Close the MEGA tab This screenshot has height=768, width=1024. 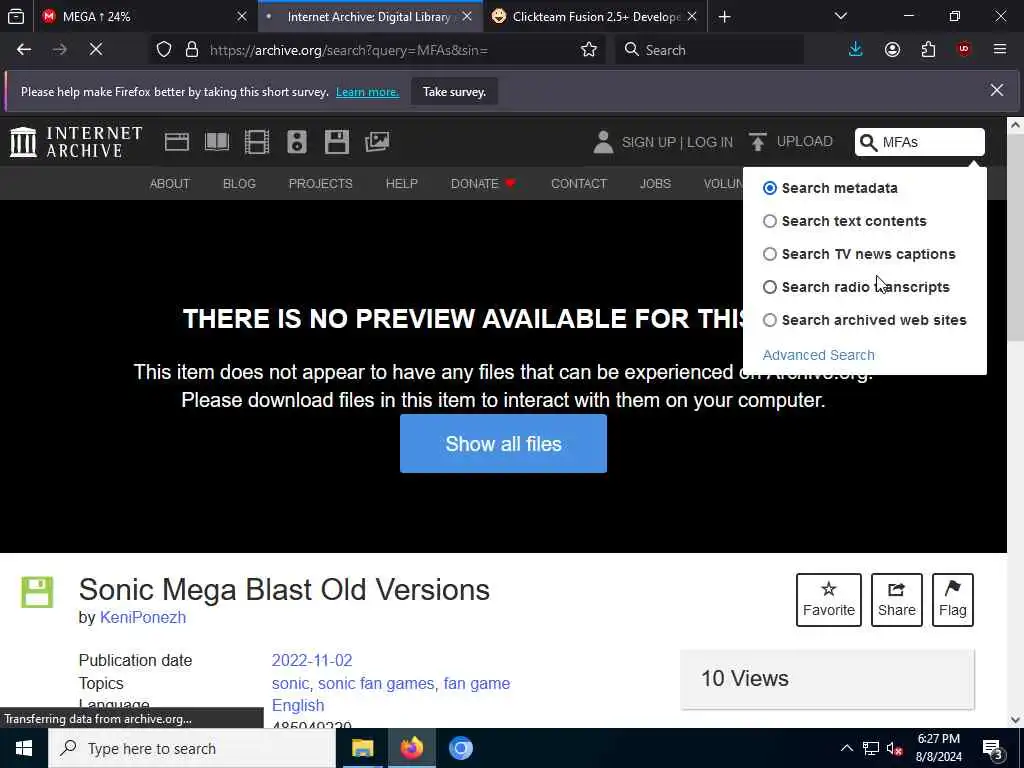(x=242, y=16)
